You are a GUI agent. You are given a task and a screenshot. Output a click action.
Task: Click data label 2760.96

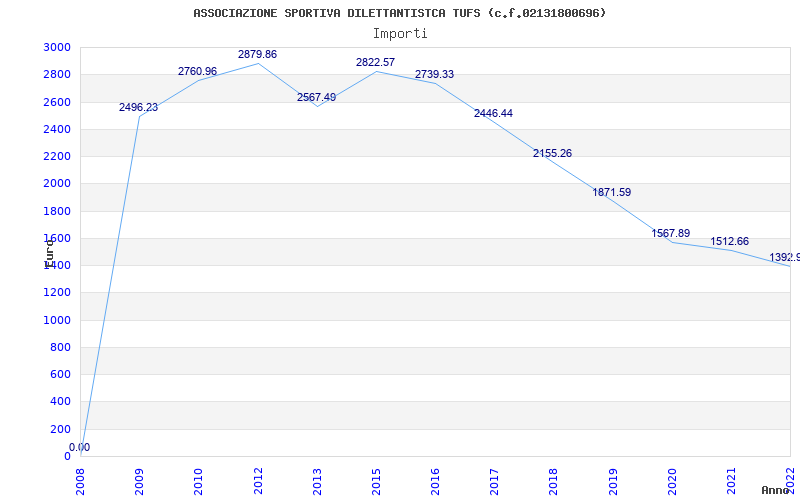tap(197, 71)
